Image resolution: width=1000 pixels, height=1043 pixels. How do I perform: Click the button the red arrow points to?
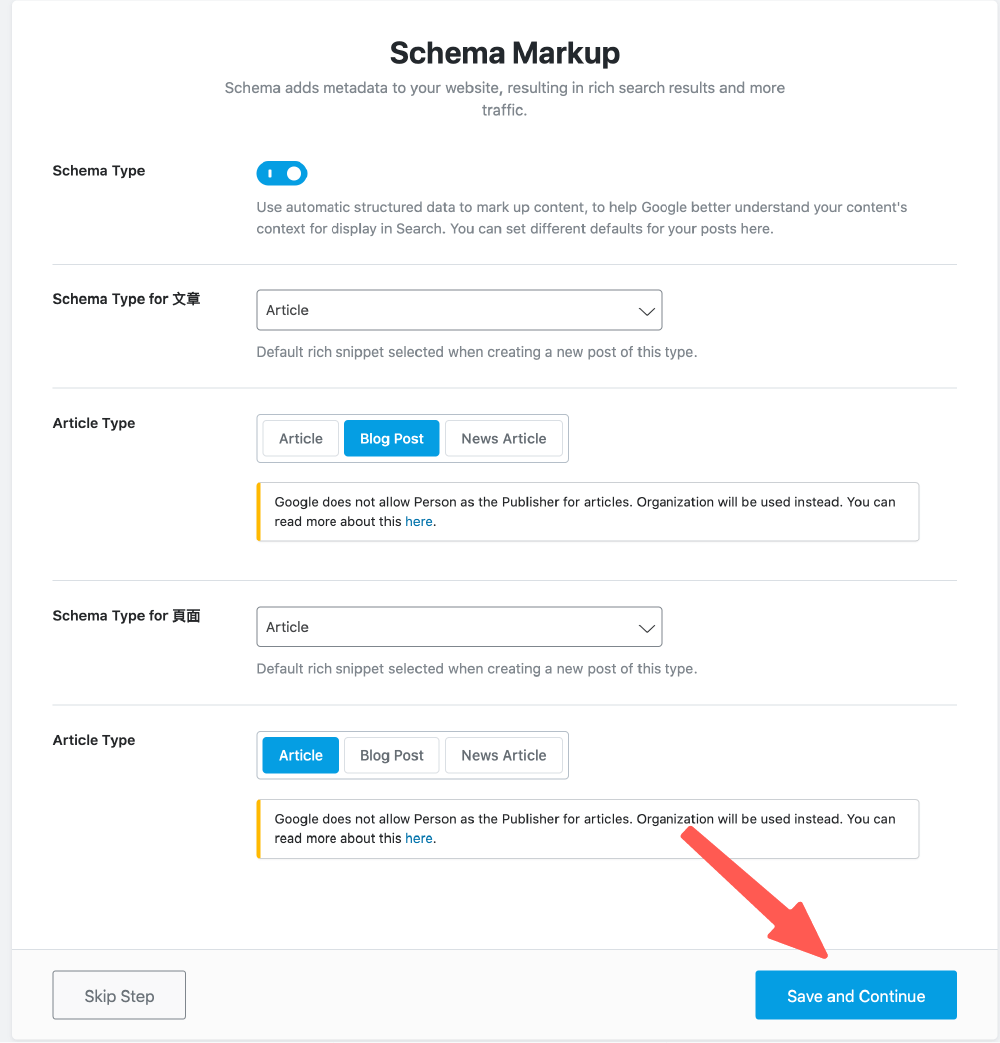point(855,995)
